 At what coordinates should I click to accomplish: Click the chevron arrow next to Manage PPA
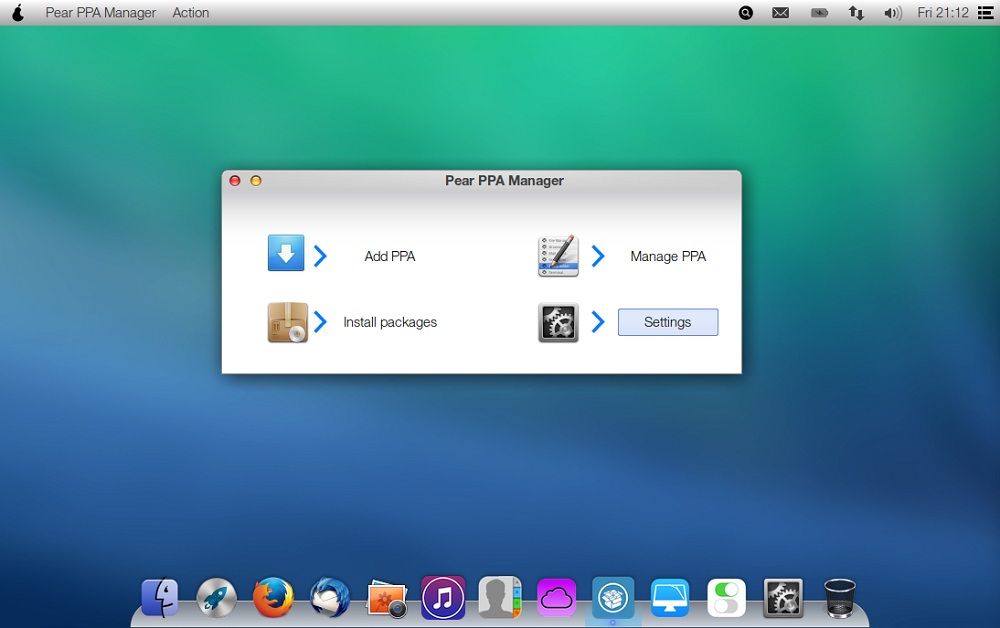pyautogui.click(x=598, y=256)
